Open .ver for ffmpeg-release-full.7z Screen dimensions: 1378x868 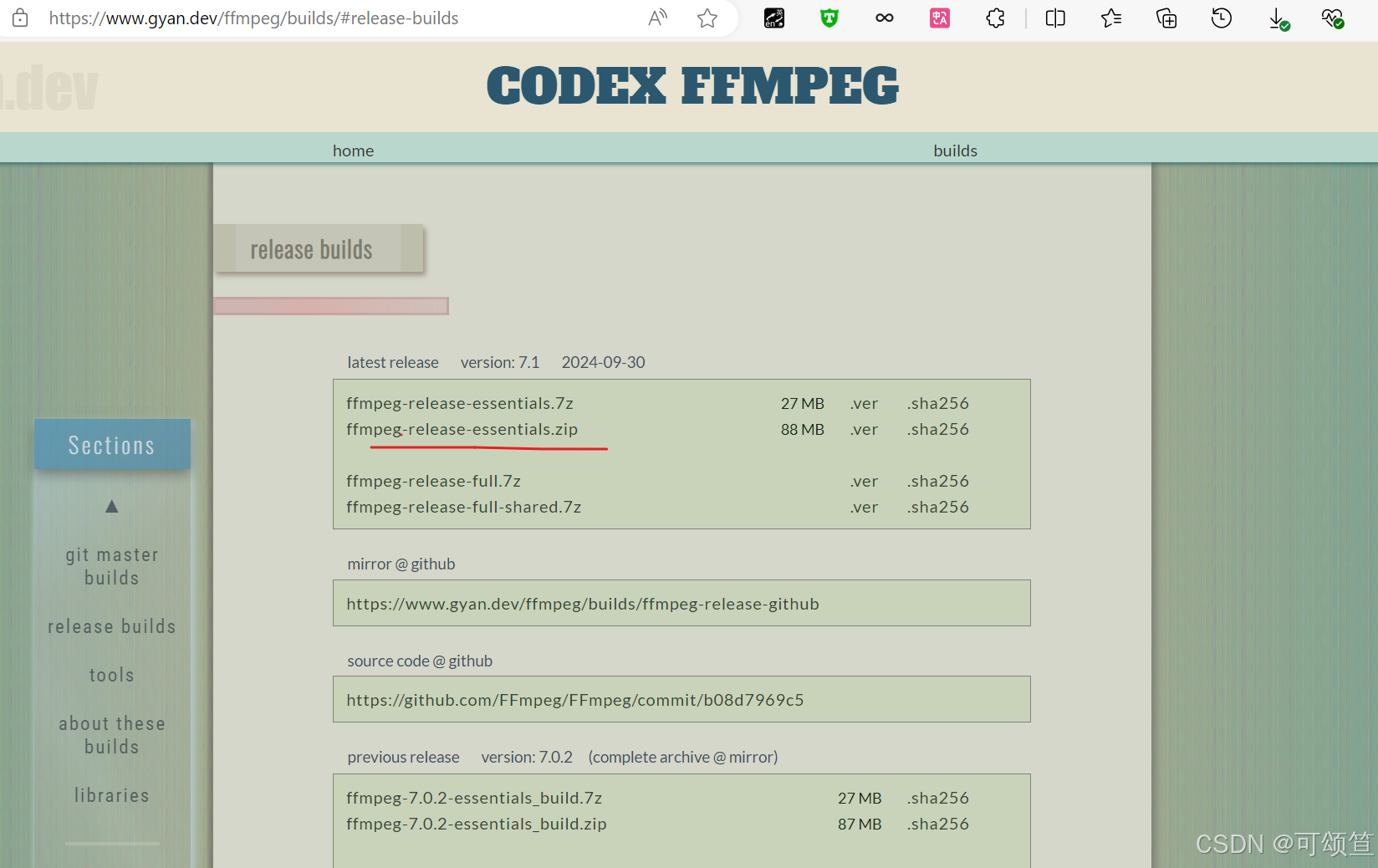[864, 481]
